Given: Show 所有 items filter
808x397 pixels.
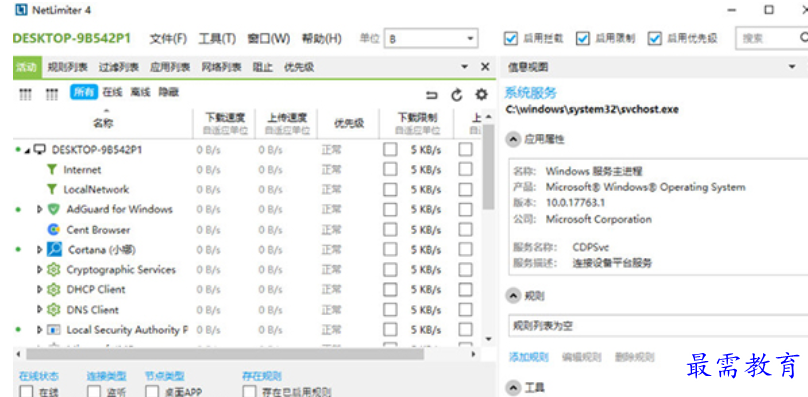Looking at the screenshot, I should coord(83,92).
